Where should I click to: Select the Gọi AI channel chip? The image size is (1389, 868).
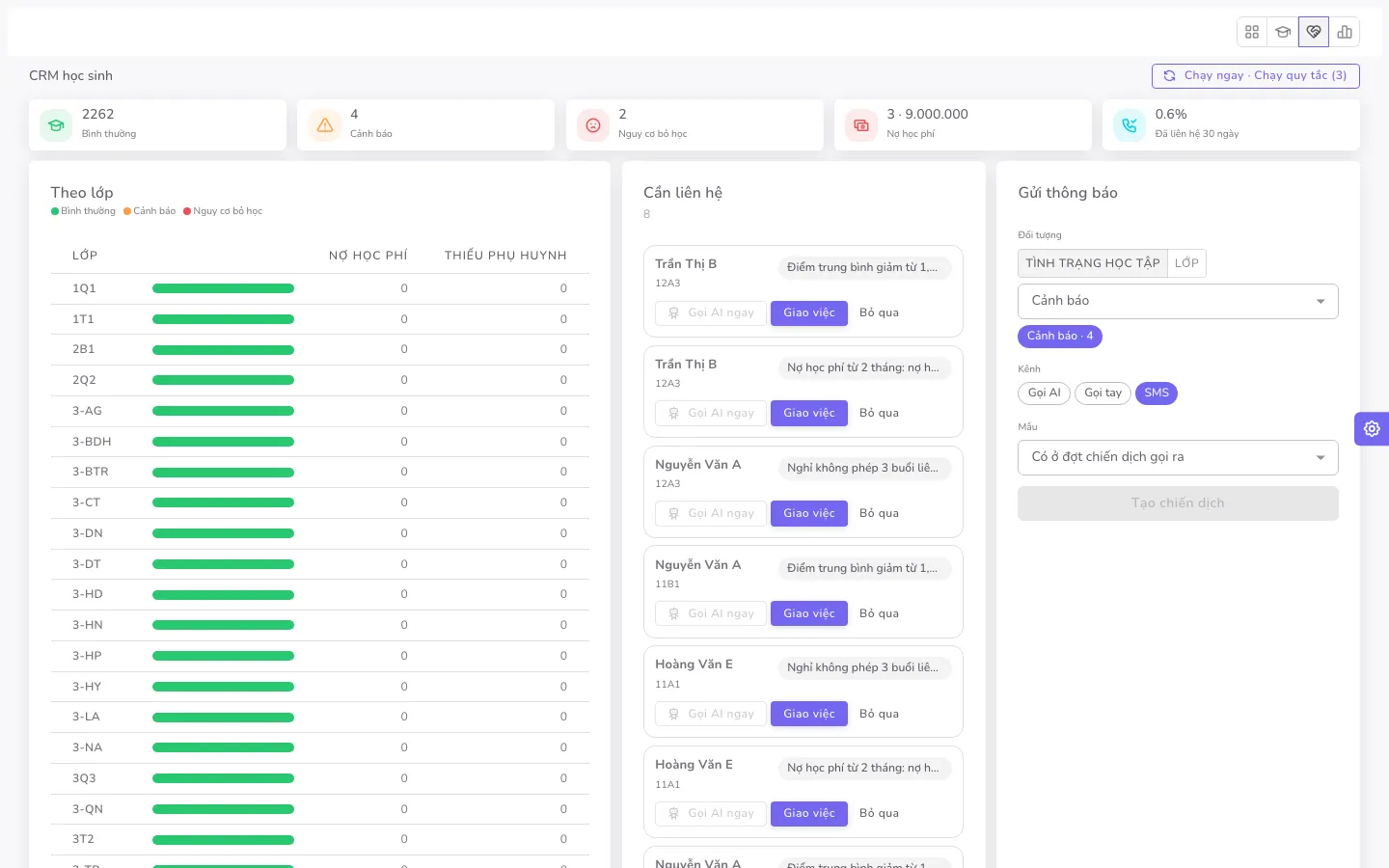(1044, 393)
